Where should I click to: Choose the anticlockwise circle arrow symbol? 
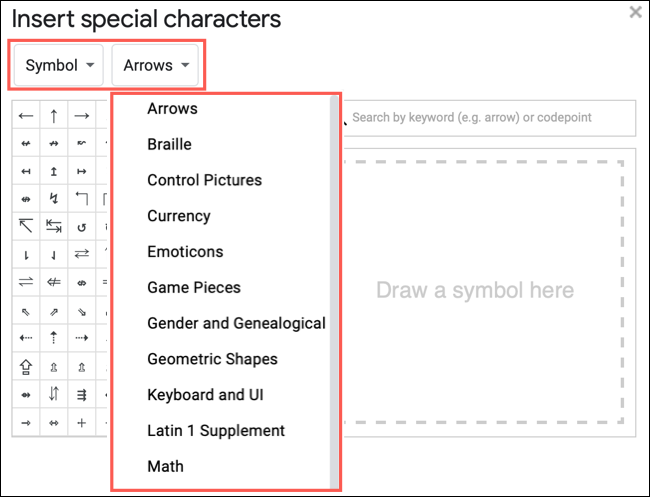(x=82, y=227)
